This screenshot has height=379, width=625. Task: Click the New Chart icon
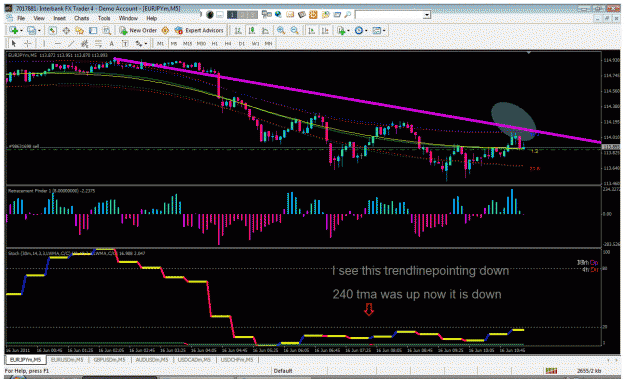point(14,31)
